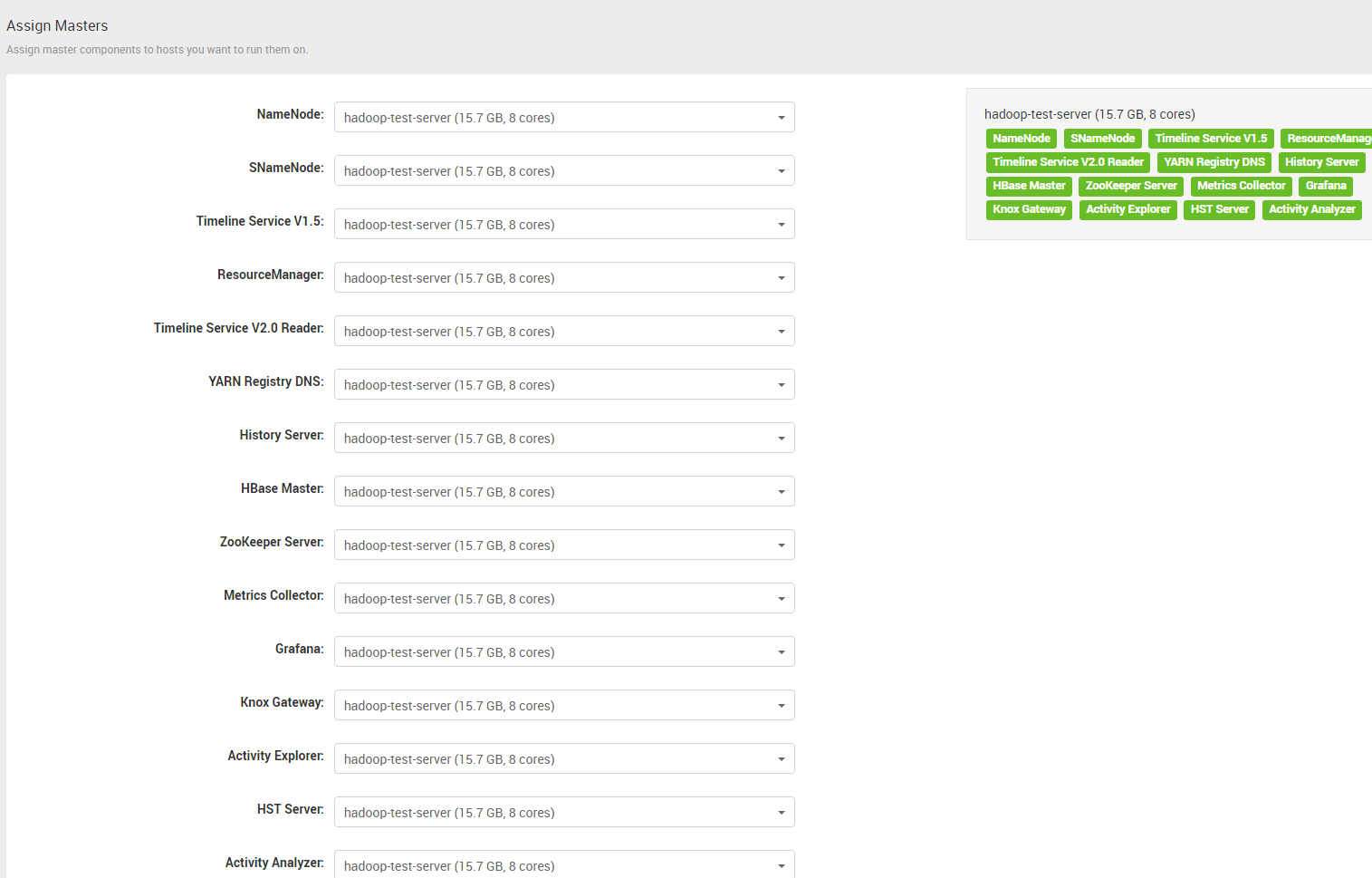Click the green SNameNode tag
Viewport: 1372px width, 878px height.
1102,139
